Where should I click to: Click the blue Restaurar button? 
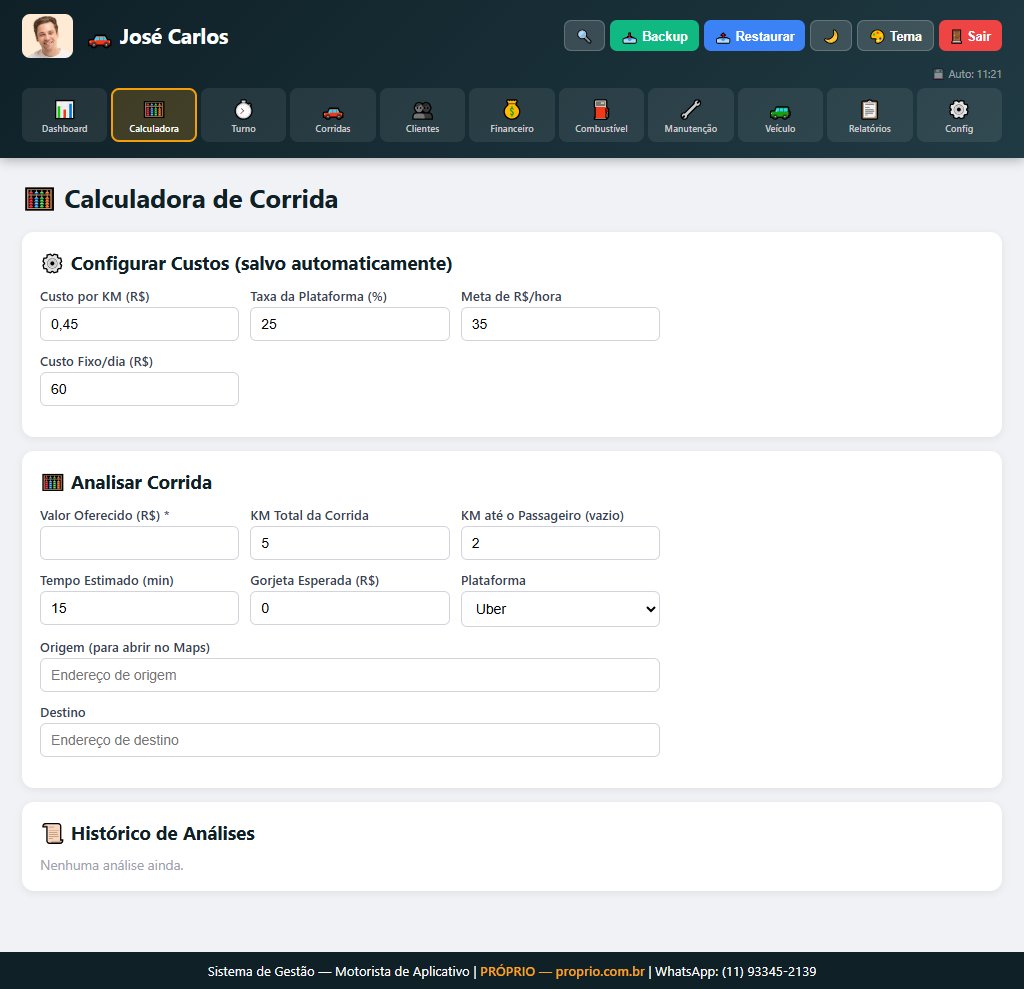pyautogui.click(x=754, y=36)
